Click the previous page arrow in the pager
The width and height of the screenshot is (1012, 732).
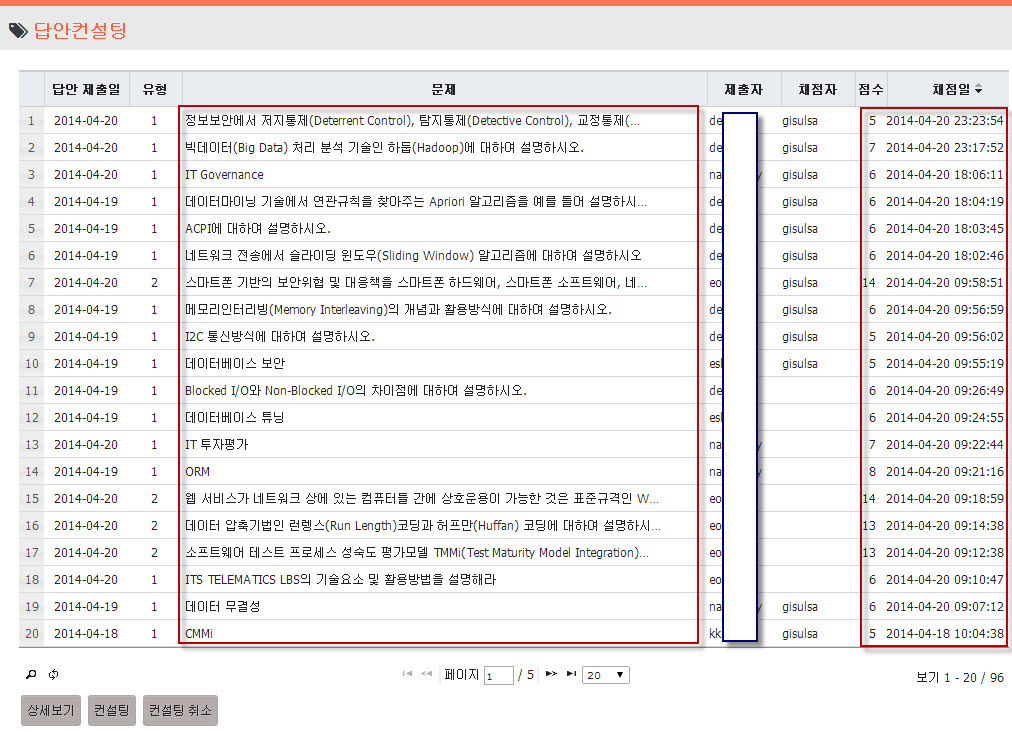[427, 674]
